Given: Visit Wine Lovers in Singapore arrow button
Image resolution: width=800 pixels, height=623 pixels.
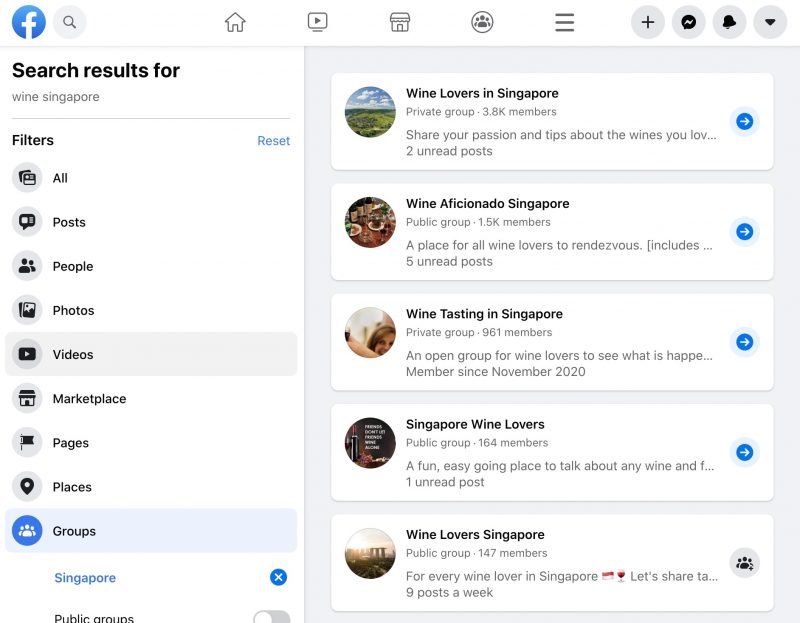Looking at the screenshot, I should [x=744, y=121].
